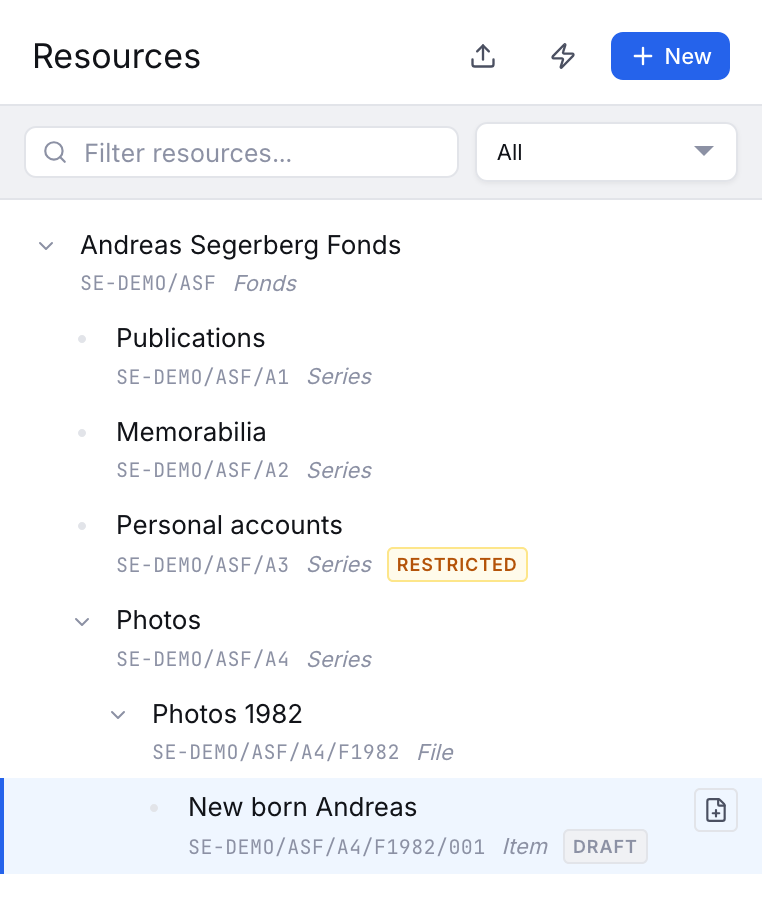Image resolution: width=762 pixels, height=912 pixels.
Task: Click the Andreas Segerberg Fonds title
Action: point(241,245)
